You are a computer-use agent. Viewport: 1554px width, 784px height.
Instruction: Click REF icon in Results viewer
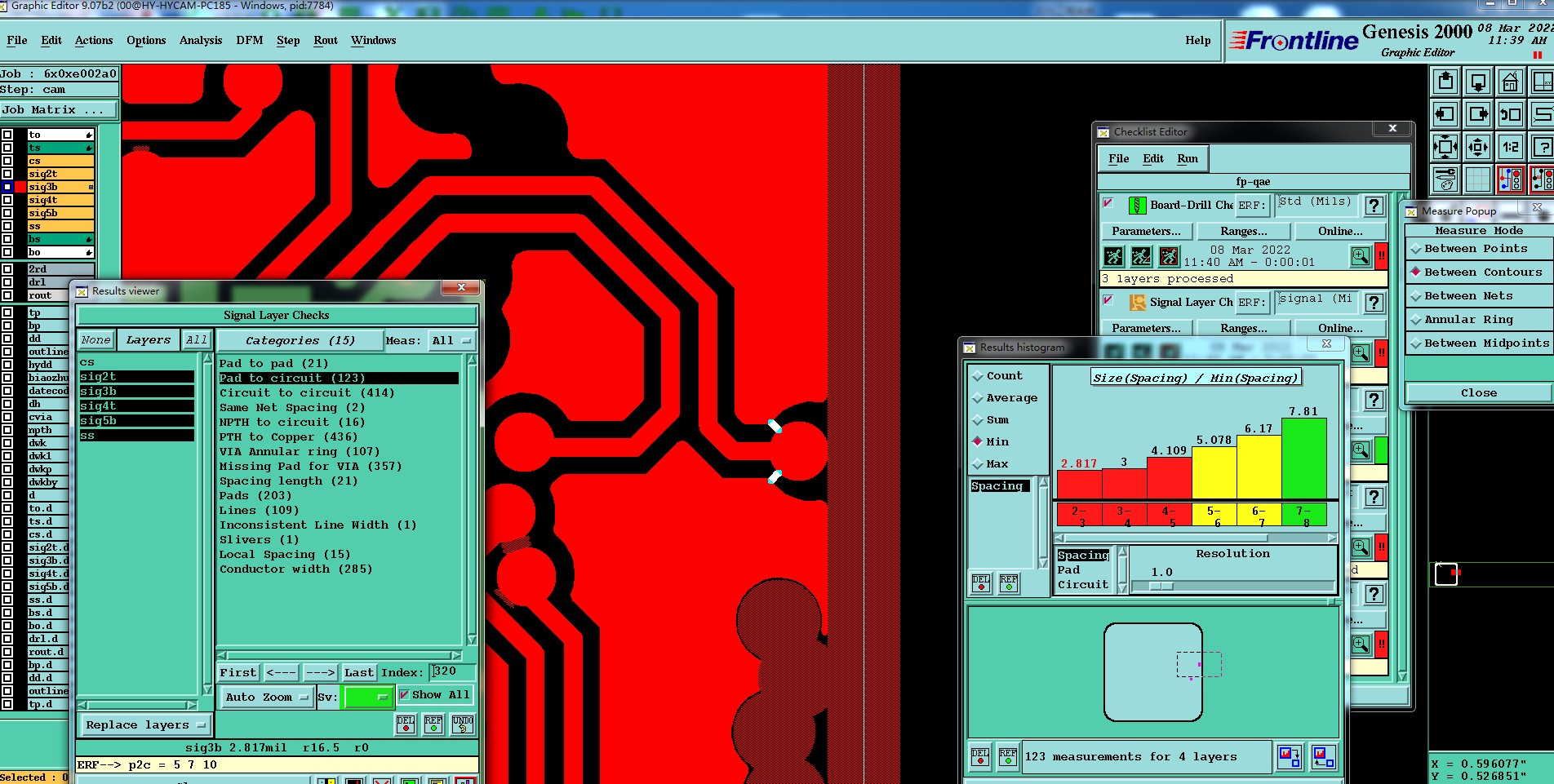coord(433,724)
